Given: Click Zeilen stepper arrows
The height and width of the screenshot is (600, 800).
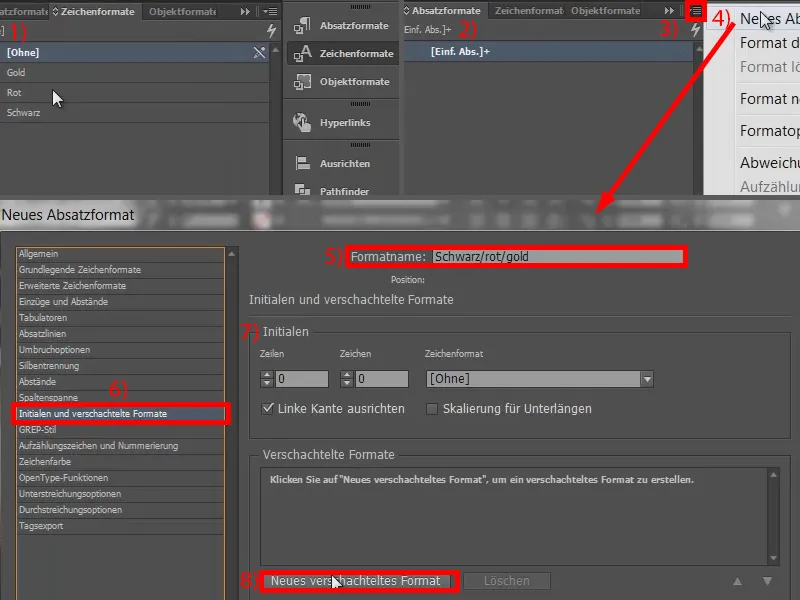Looking at the screenshot, I should pos(267,379).
